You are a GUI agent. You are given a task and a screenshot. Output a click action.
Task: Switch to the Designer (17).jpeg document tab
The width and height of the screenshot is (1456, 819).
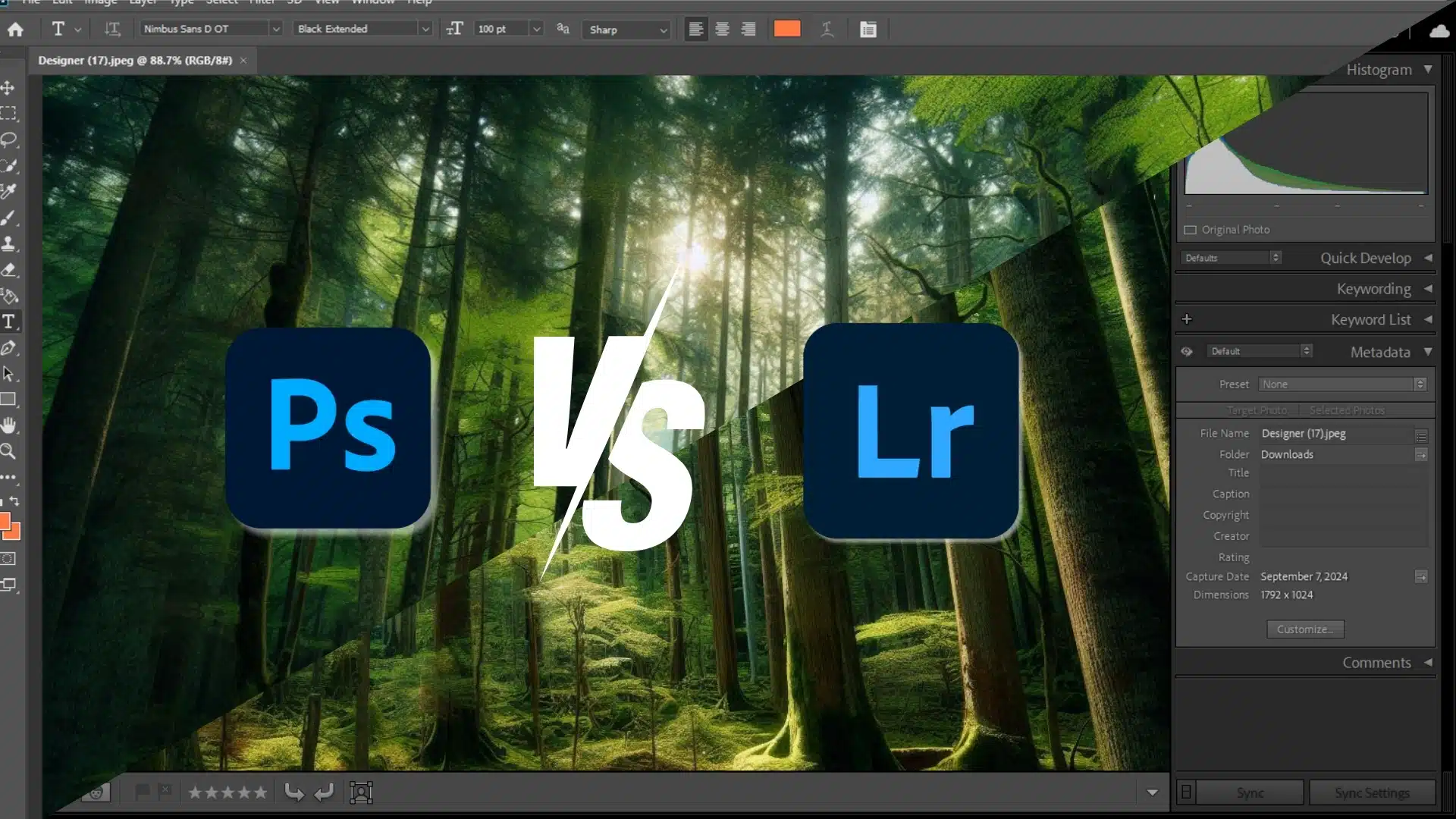(135, 60)
